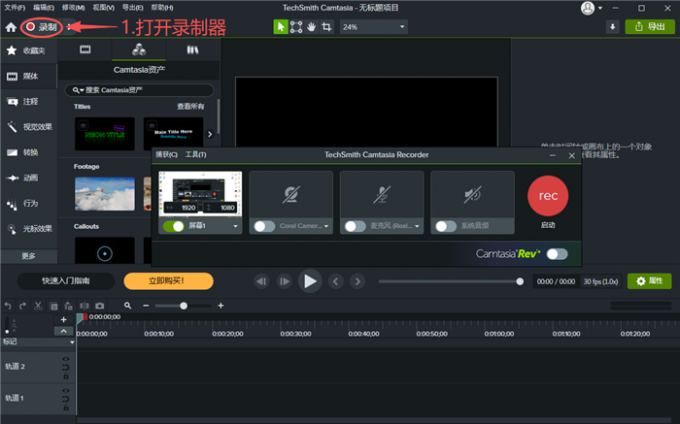Start recording with red rec button
The height and width of the screenshot is (424, 680).
coord(548,196)
